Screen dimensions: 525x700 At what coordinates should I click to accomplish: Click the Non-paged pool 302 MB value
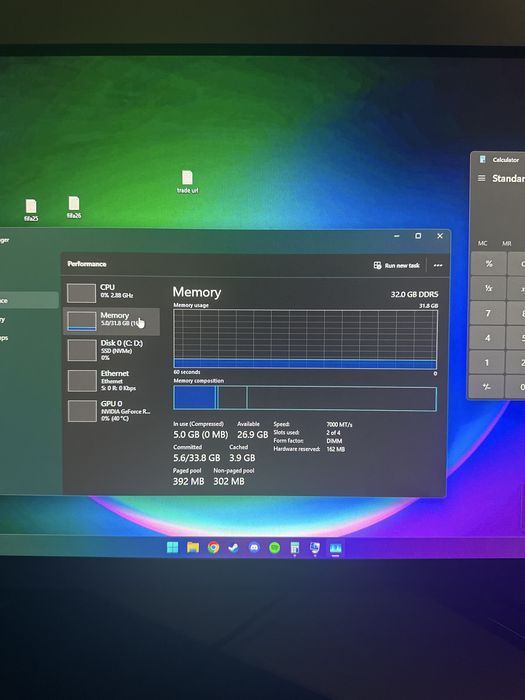click(229, 481)
